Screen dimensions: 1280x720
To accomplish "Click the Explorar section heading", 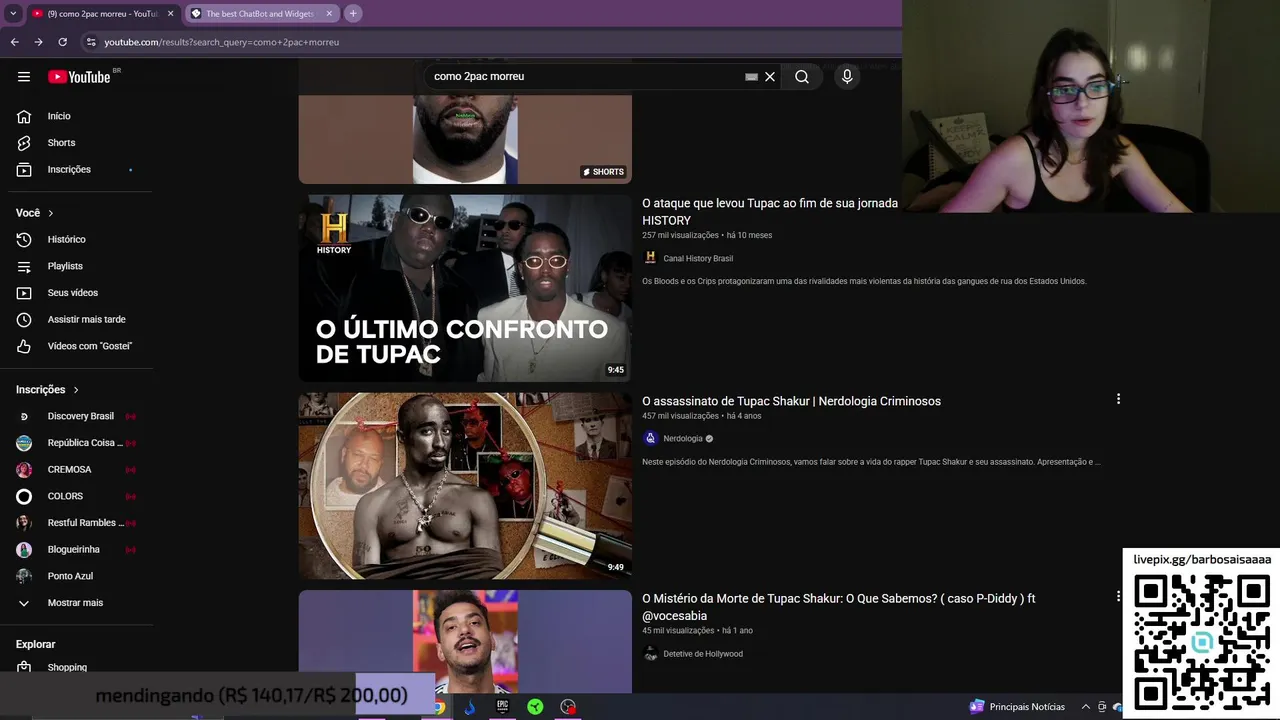I will pos(36,644).
